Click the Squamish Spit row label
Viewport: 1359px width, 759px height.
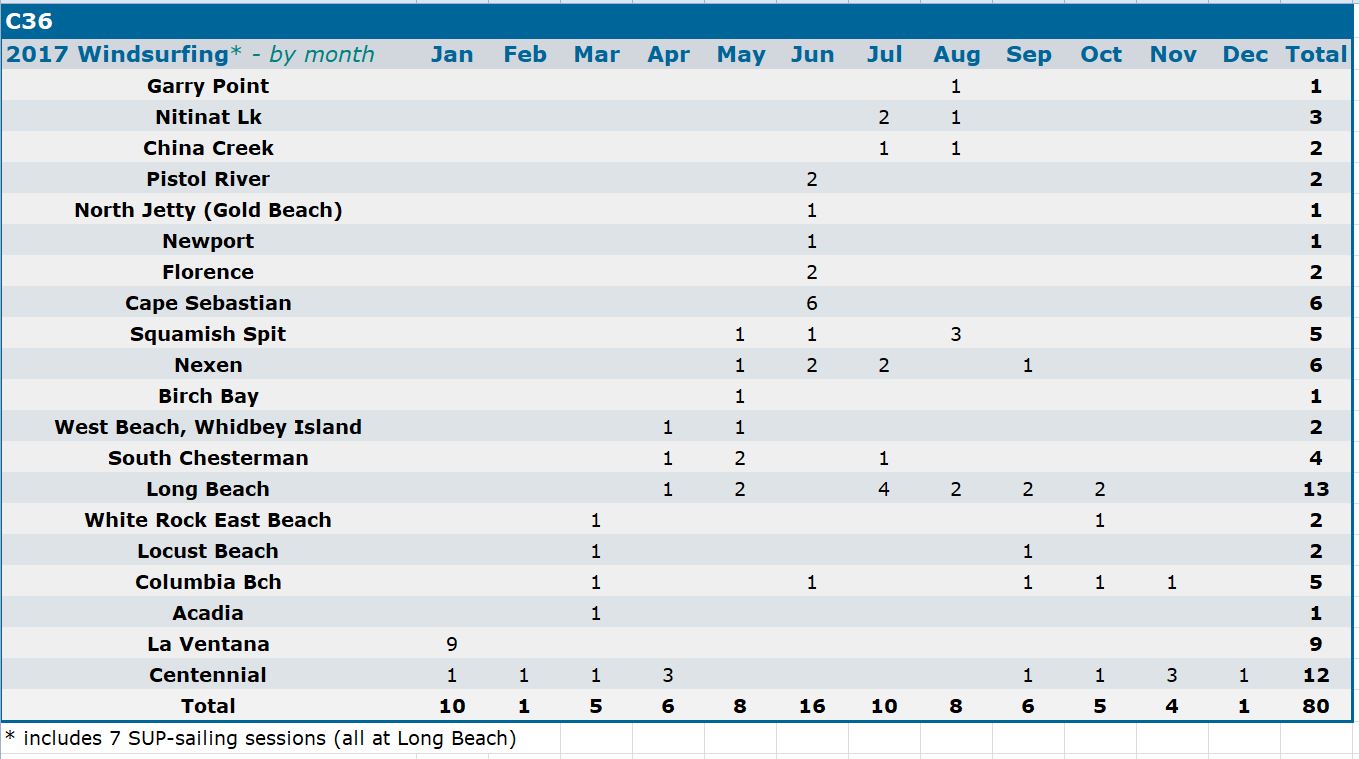[208, 334]
